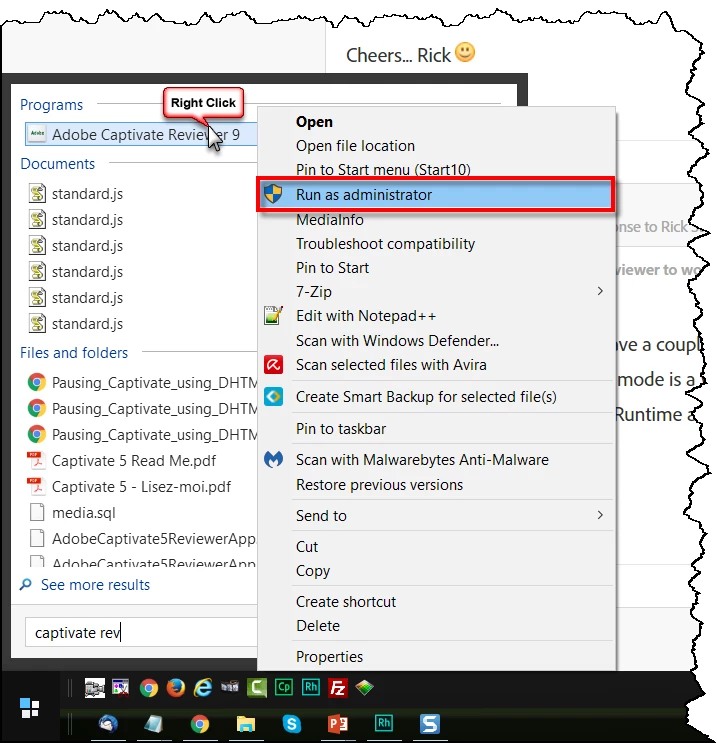717x743 pixels.
Task: Expand the 7-Zip submenu arrow
Action: click(600, 291)
